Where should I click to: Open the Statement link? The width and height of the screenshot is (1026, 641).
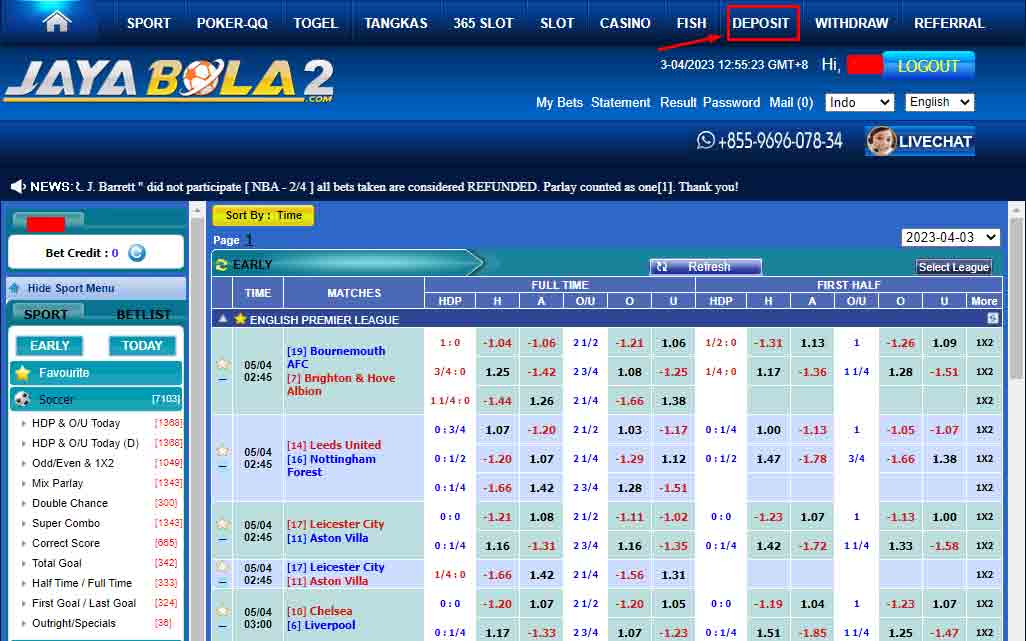620,103
